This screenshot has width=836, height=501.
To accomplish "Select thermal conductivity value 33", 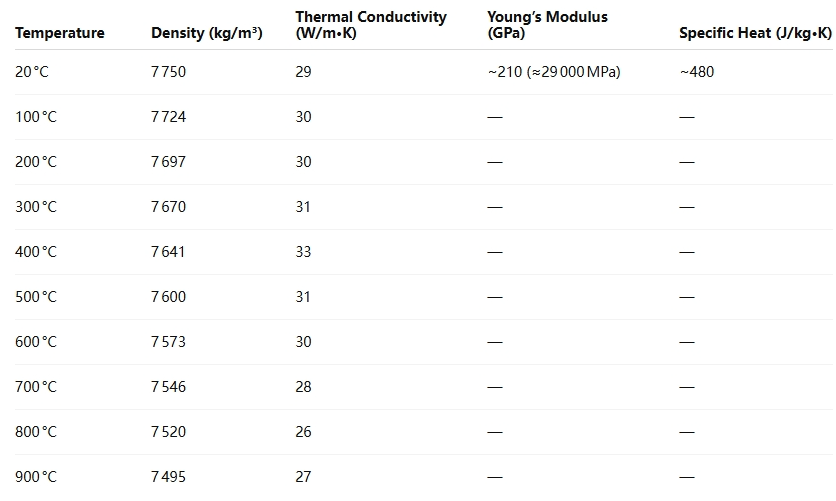I will tap(303, 252).
